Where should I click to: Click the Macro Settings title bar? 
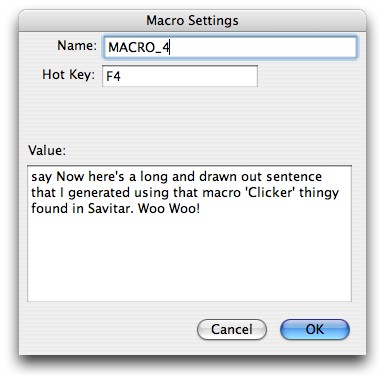pyautogui.click(x=192, y=21)
